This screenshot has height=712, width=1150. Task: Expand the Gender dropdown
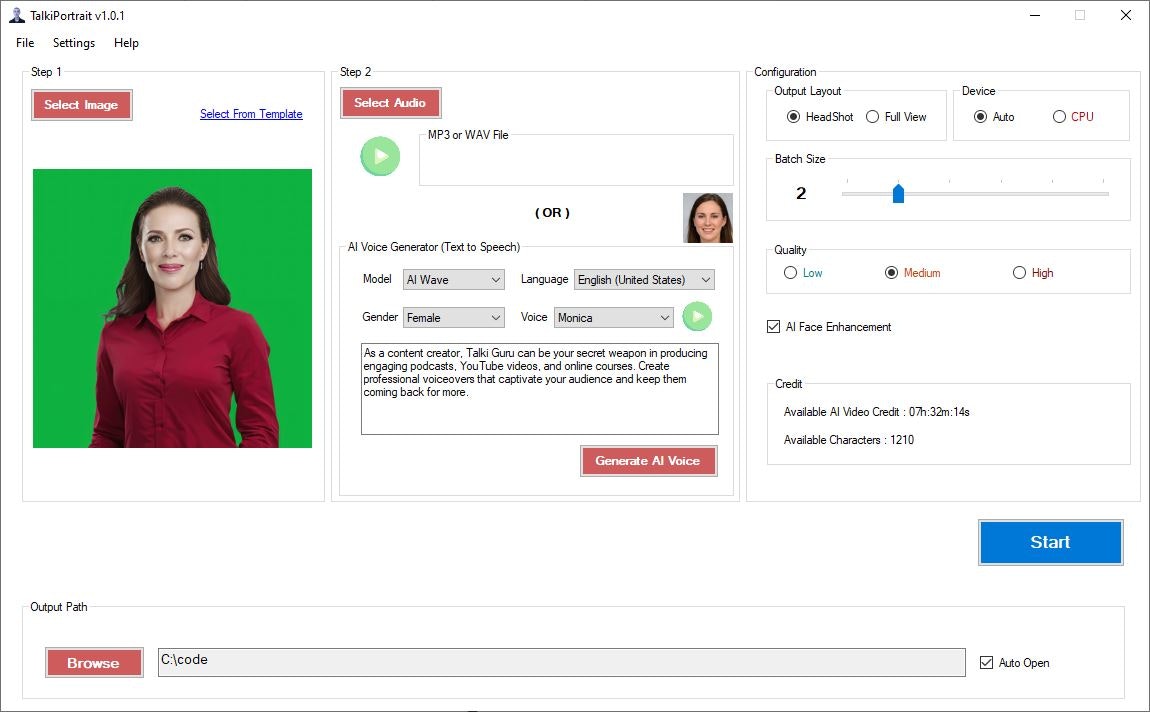click(x=453, y=318)
